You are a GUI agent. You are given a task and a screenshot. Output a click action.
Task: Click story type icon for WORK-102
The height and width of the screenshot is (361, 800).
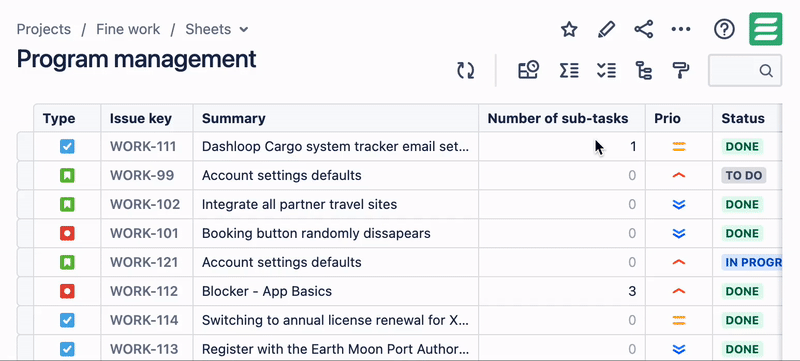[67, 204]
